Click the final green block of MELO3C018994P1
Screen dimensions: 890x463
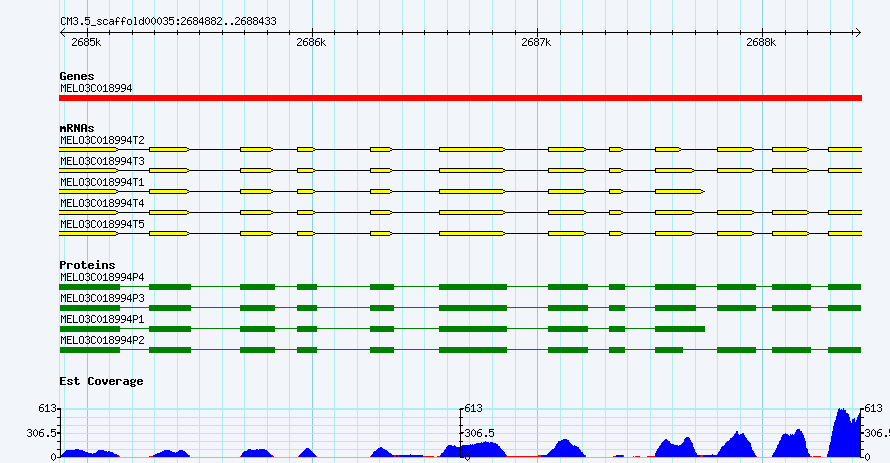680,329
